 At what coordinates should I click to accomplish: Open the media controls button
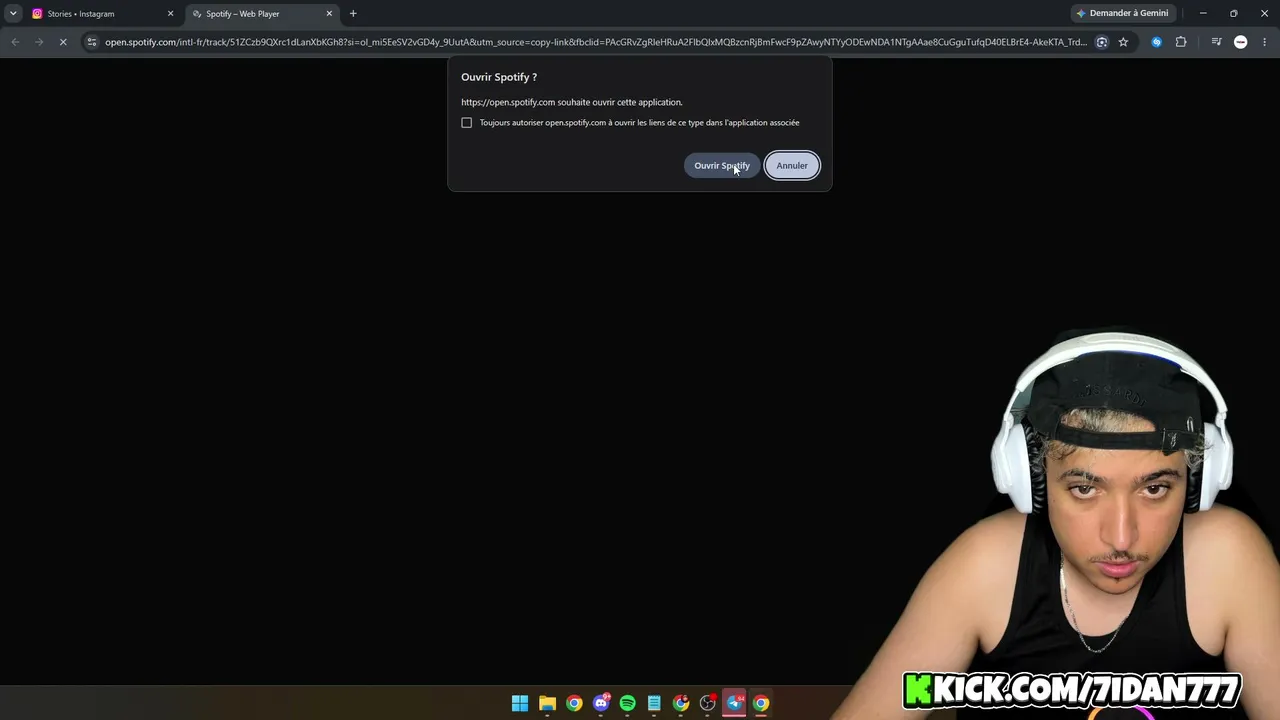(1216, 42)
